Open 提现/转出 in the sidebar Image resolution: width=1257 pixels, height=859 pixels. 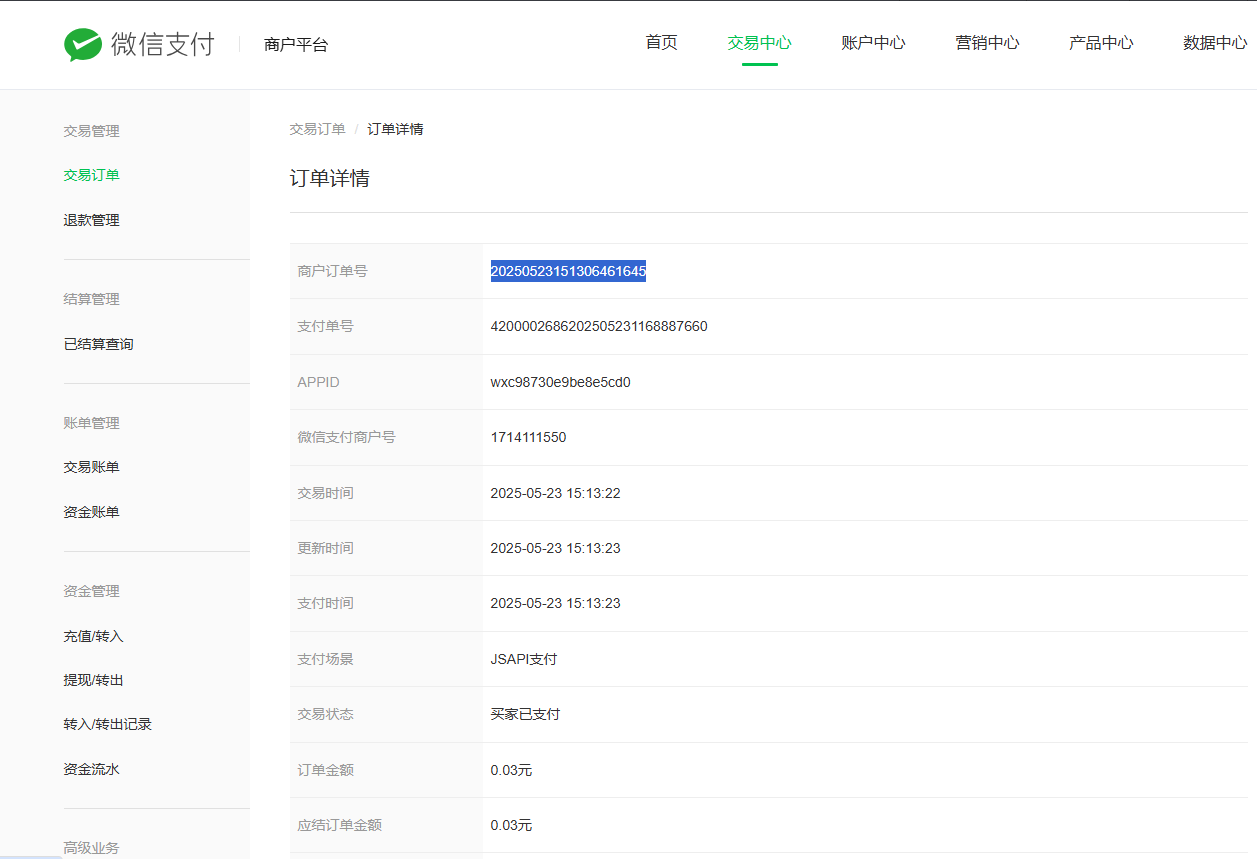tap(94, 680)
